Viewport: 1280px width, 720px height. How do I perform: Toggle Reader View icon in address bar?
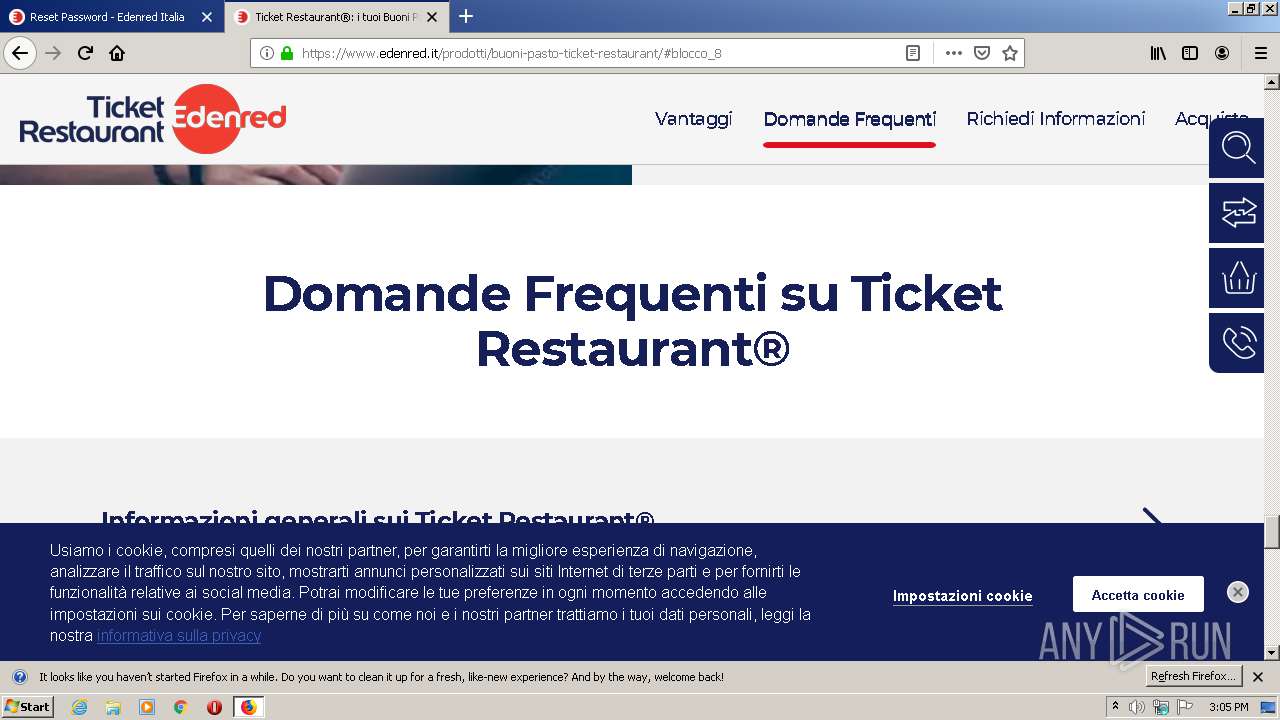[x=913, y=53]
